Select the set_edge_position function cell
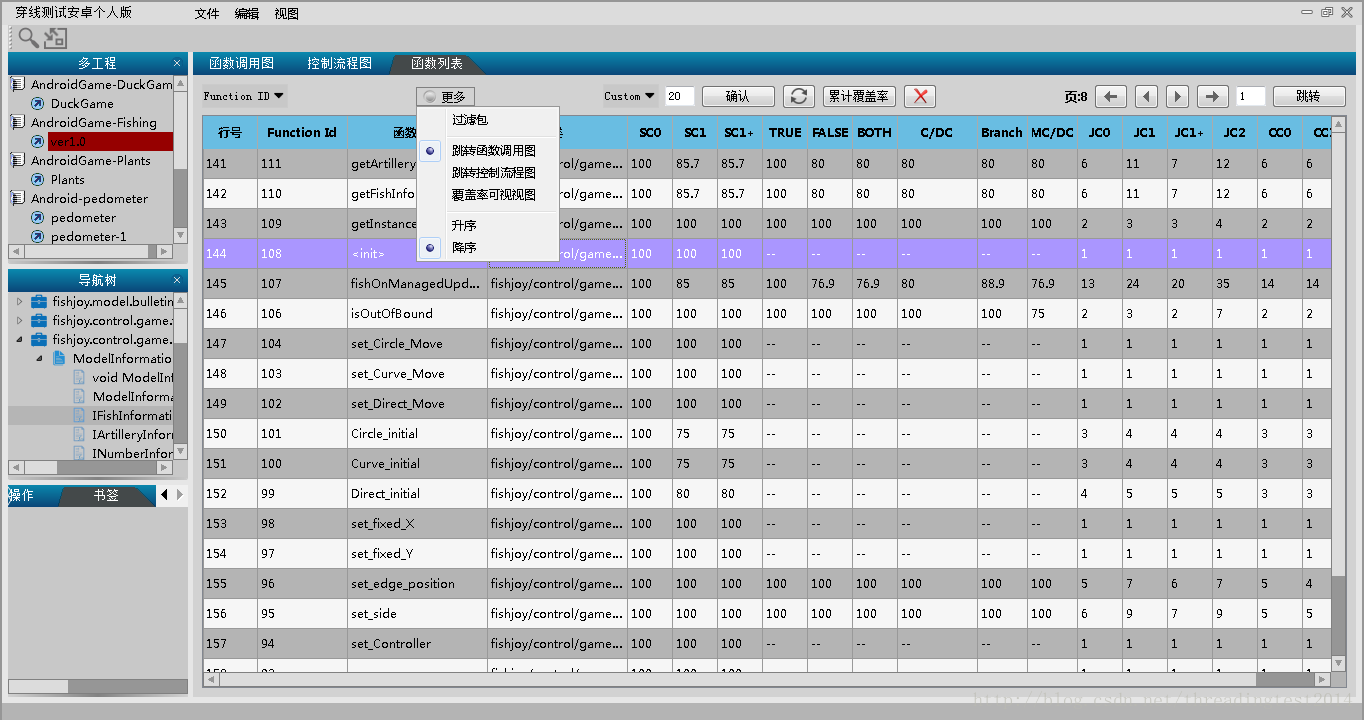 [417, 583]
